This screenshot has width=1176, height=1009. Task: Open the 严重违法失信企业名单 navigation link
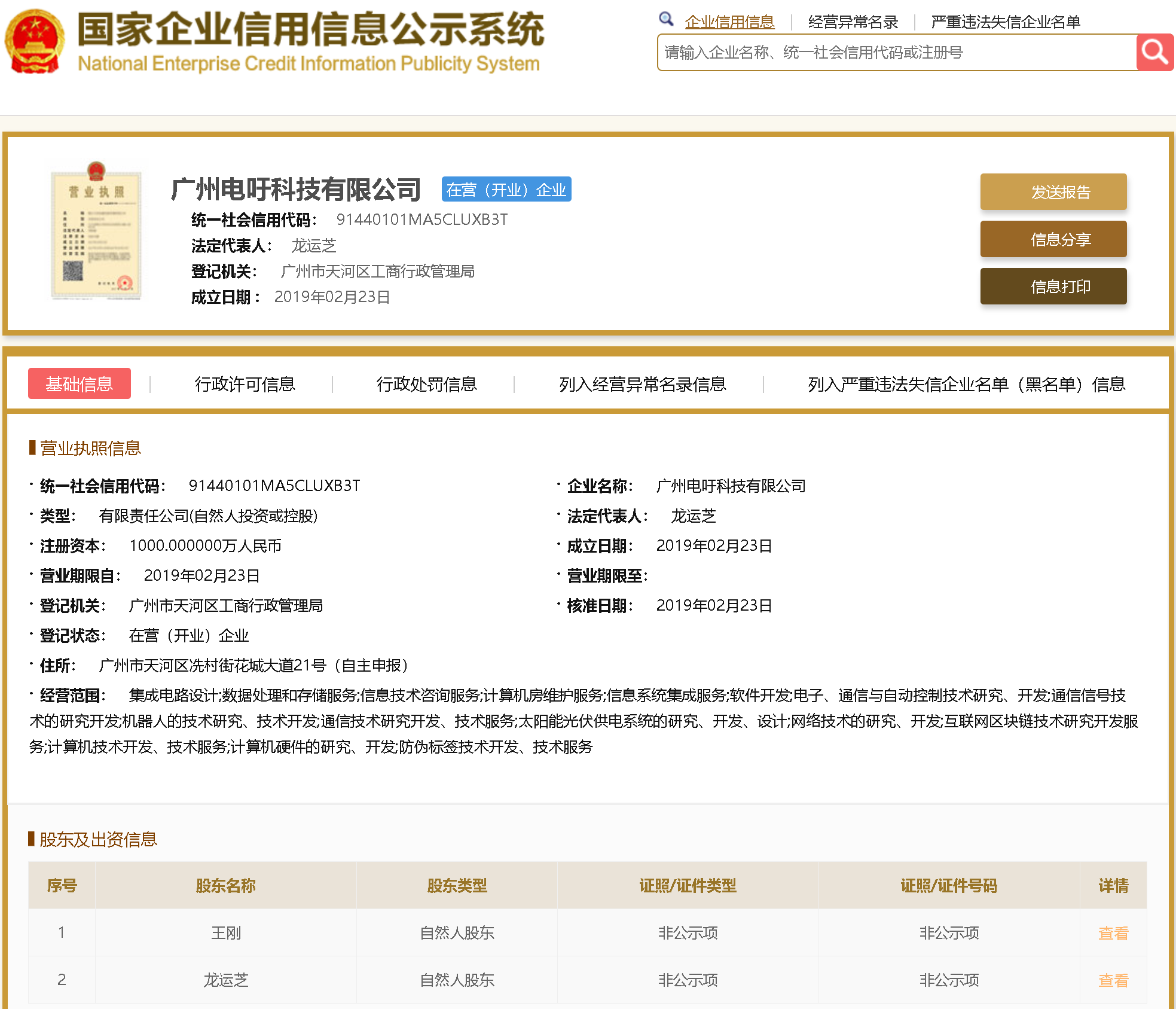point(1006,20)
